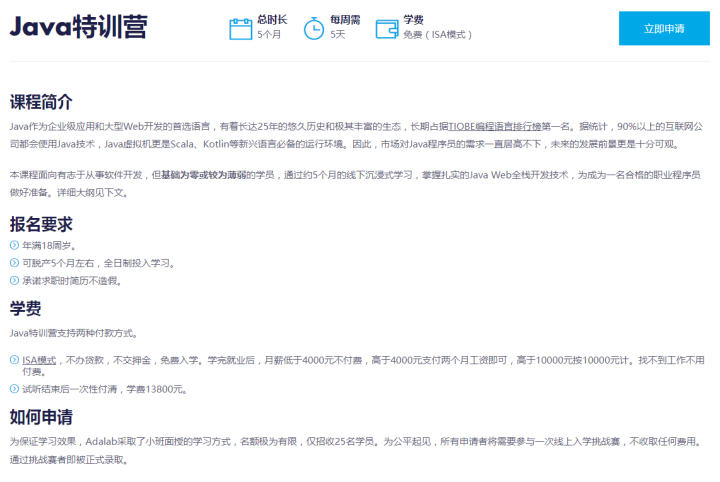Click the bold 基础为零或较为薄弱 text
720x482 pixels.
203,175
